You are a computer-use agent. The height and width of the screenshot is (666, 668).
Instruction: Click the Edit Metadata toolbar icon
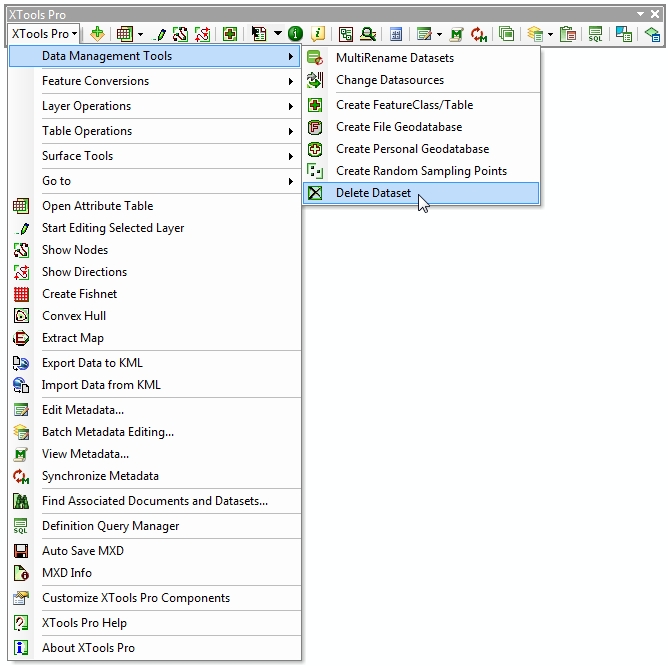(x=424, y=34)
